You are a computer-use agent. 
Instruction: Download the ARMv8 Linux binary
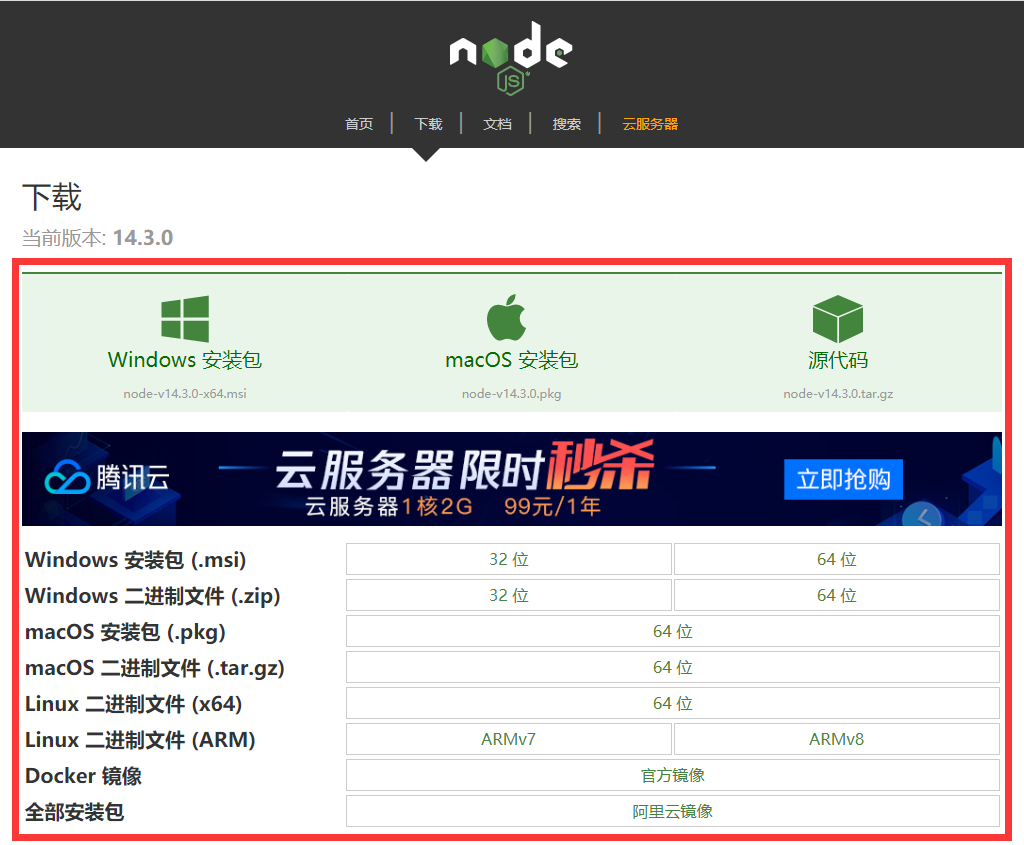click(837, 739)
